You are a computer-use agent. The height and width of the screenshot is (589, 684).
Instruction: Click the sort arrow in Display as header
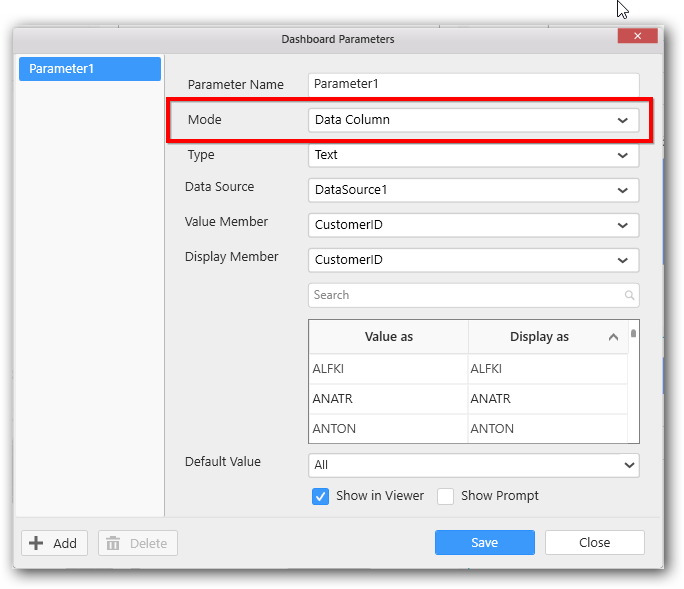point(613,338)
